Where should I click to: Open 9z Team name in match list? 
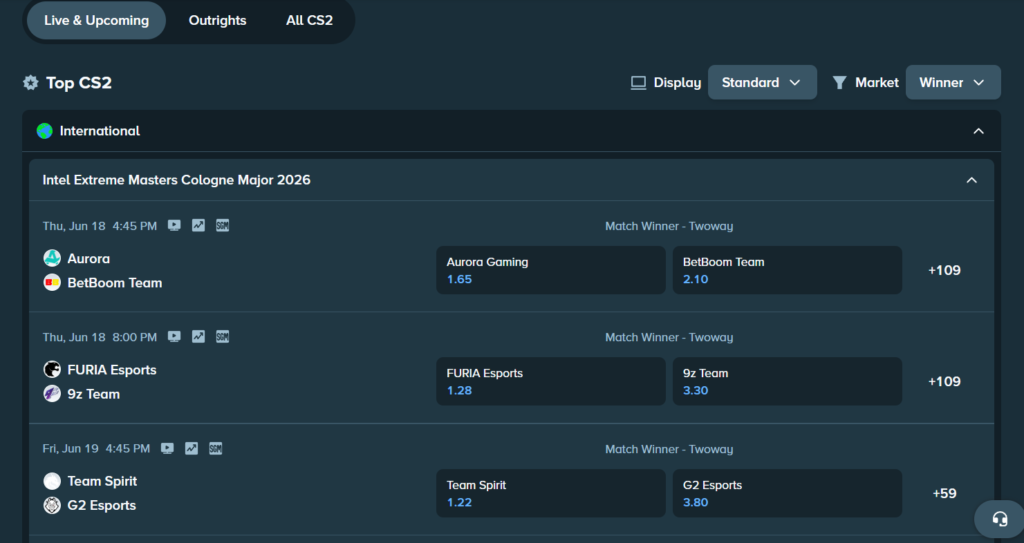tap(93, 393)
